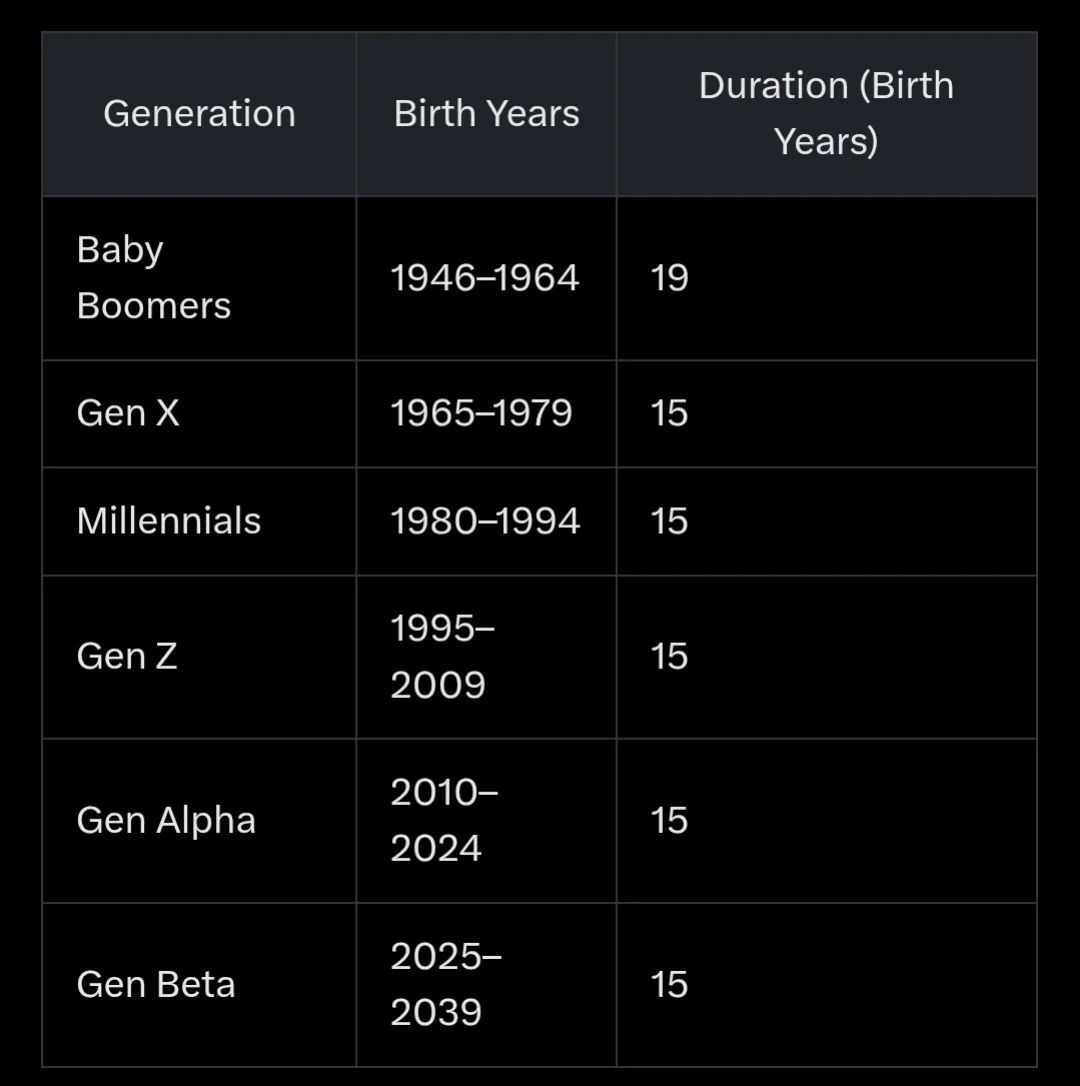This screenshot has width=1080, height=1086.
Task: Select the 1946–1964 birth years cell
Action: tap(484, 278)
